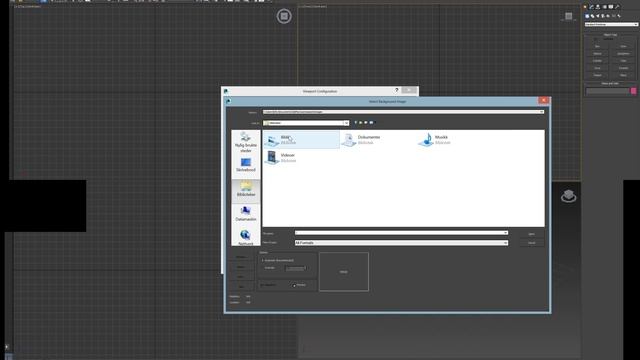Select the Systems category icon
The image size is (640, 360).
[x=619, y=16]
